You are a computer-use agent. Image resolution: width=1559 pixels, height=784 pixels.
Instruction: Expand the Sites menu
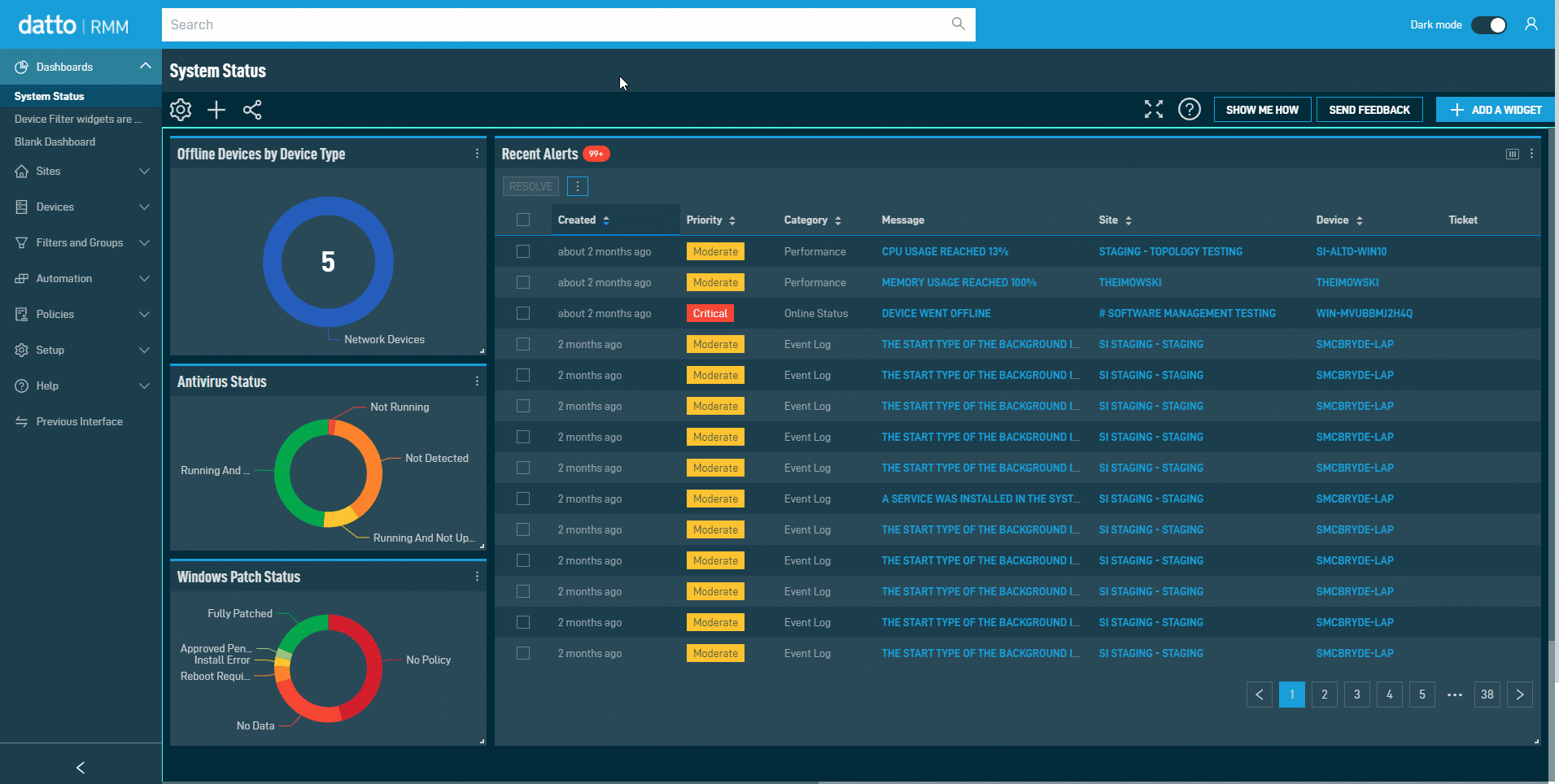(81, 171)
